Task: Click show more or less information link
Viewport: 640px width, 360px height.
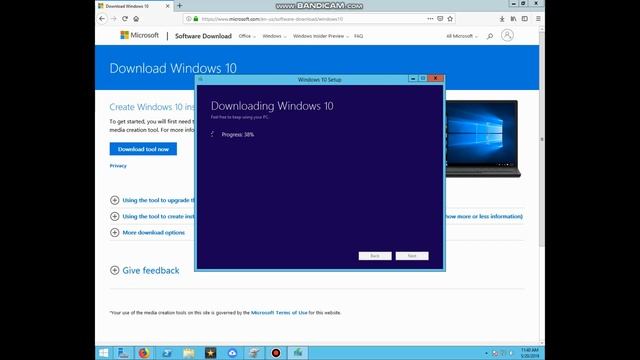Action: (x=484, y=216)
